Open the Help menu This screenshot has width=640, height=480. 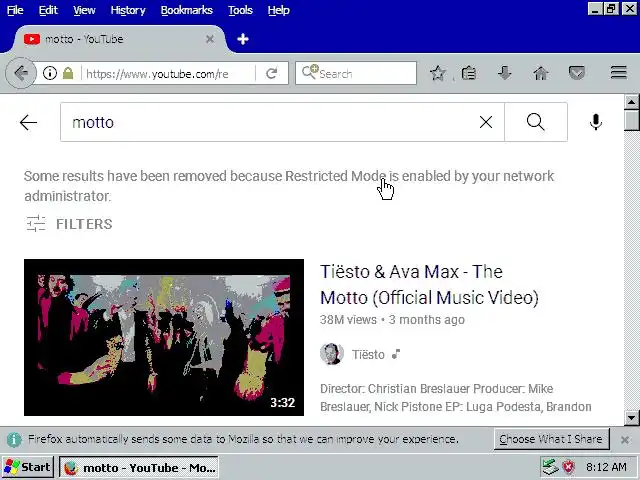point(278,10)
